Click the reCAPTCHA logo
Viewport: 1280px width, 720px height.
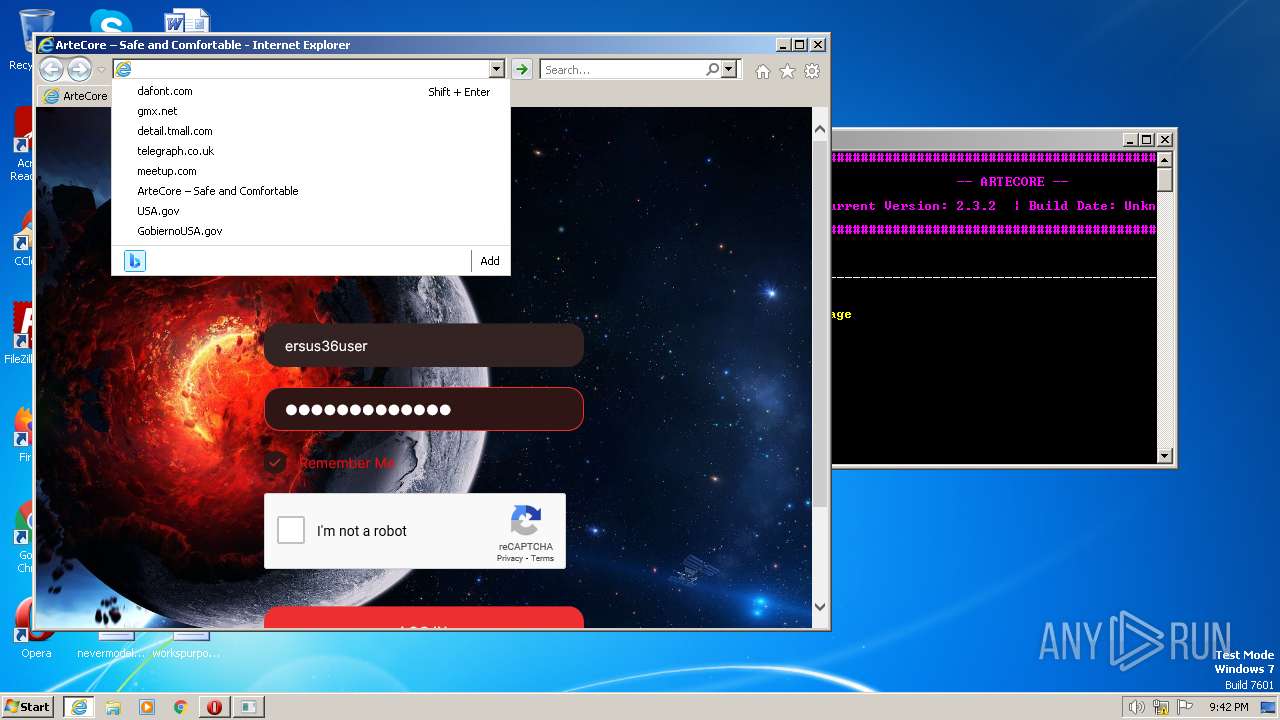[526, 521]
